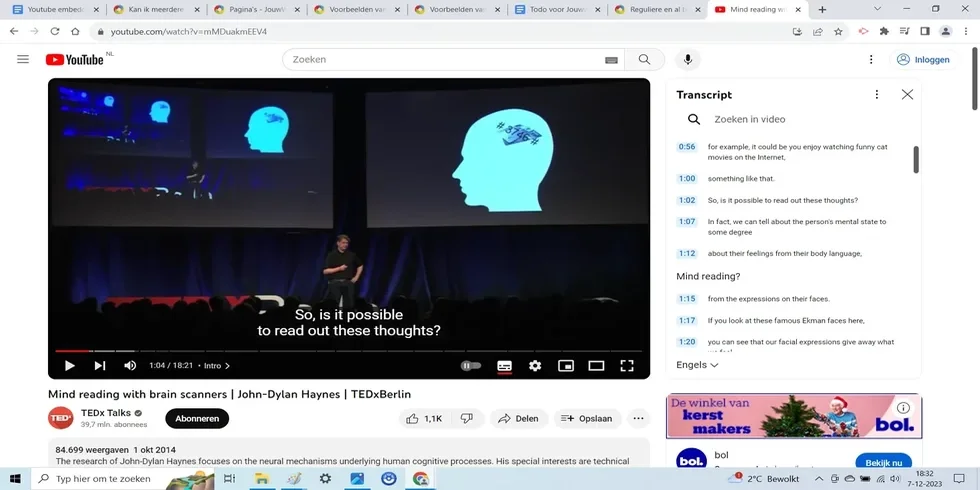Save the video with Opslaan
980x490 pixels.
click(586, 419)
